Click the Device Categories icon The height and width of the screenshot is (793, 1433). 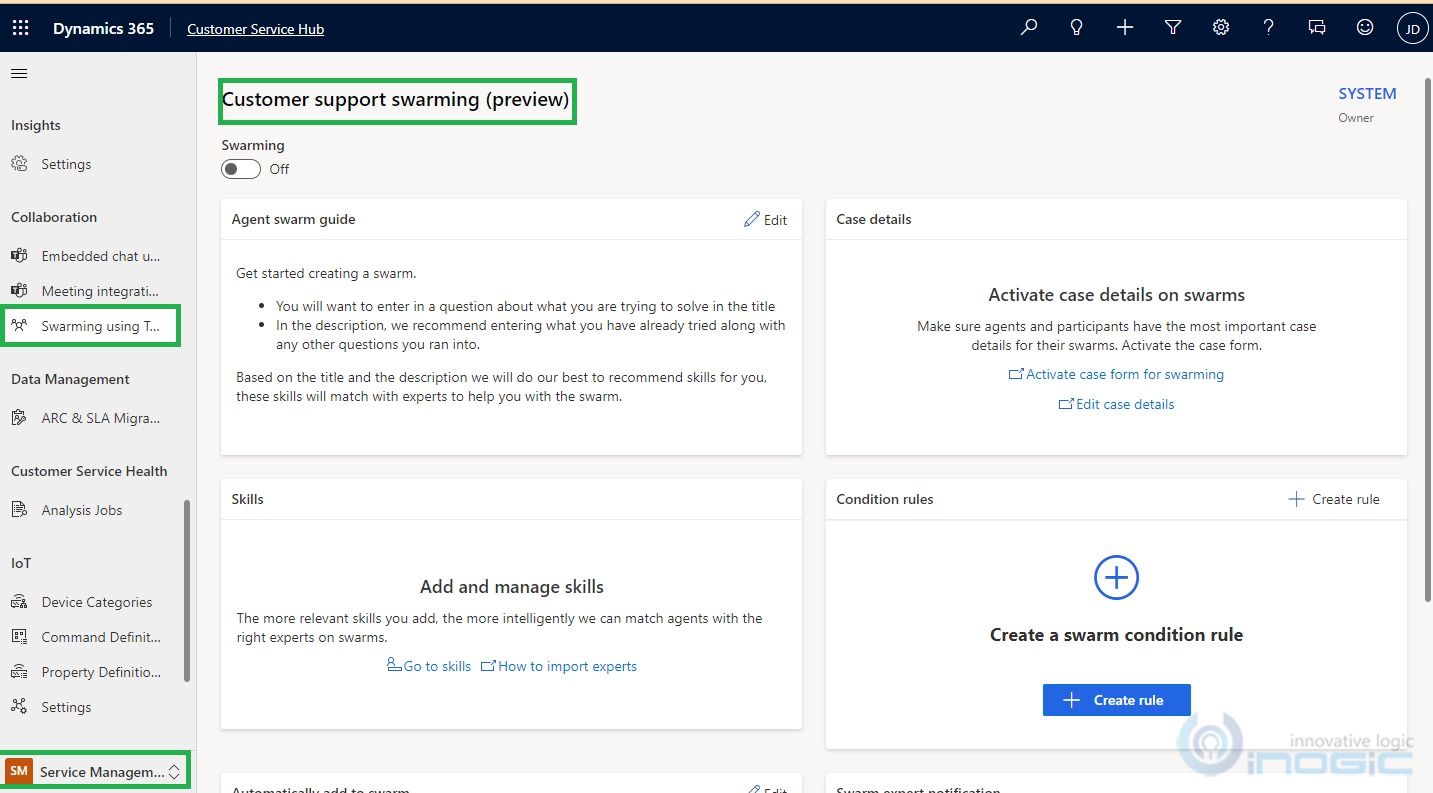coord(19,601)
